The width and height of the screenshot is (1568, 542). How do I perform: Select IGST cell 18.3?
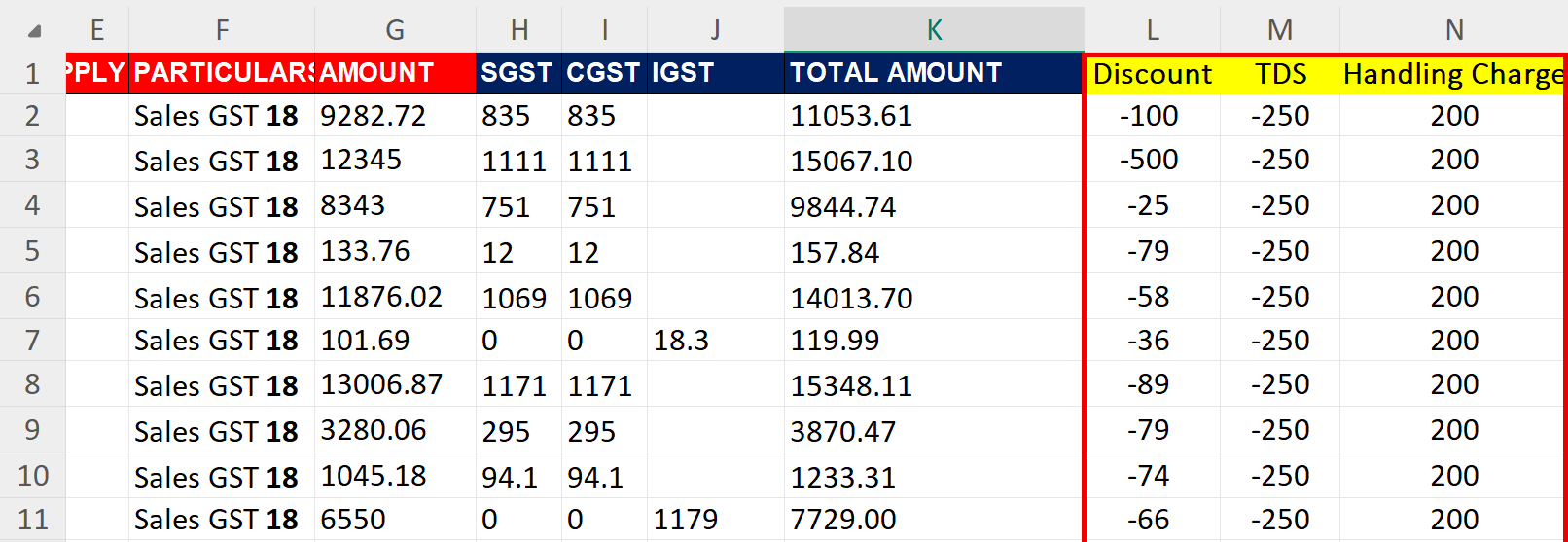click(x=715, y=340)
